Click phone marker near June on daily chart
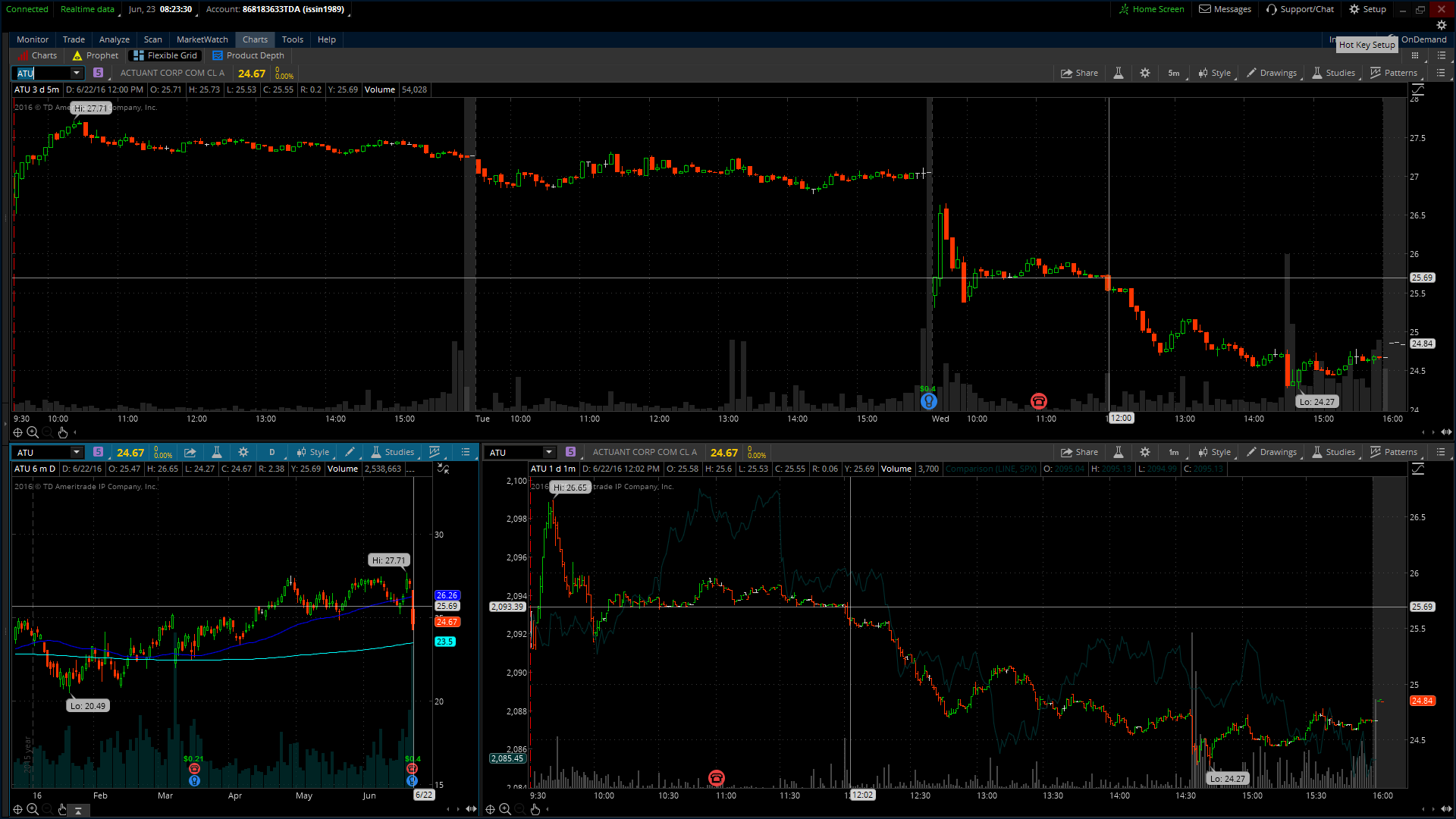Image resolution: width=1456 pixels, height=819 pixels. 412,768
